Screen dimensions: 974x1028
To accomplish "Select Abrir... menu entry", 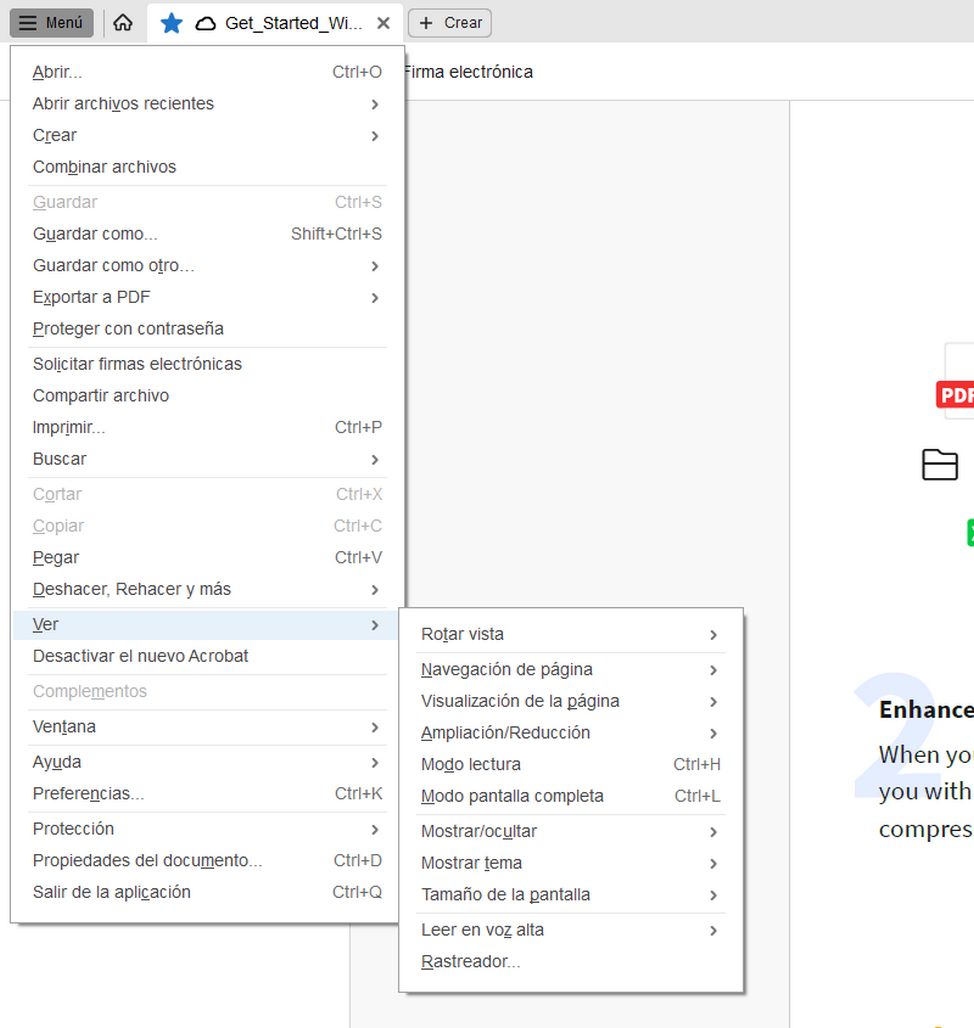I will coord(207,71).
